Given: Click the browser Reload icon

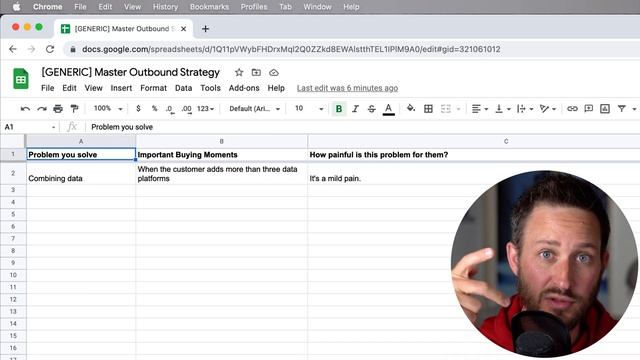Looking at the screenshot, I should (50, 49).
